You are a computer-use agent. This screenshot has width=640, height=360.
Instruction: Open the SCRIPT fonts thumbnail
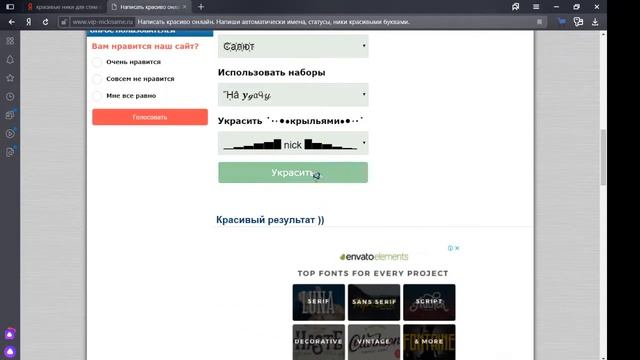coord(429,302)
